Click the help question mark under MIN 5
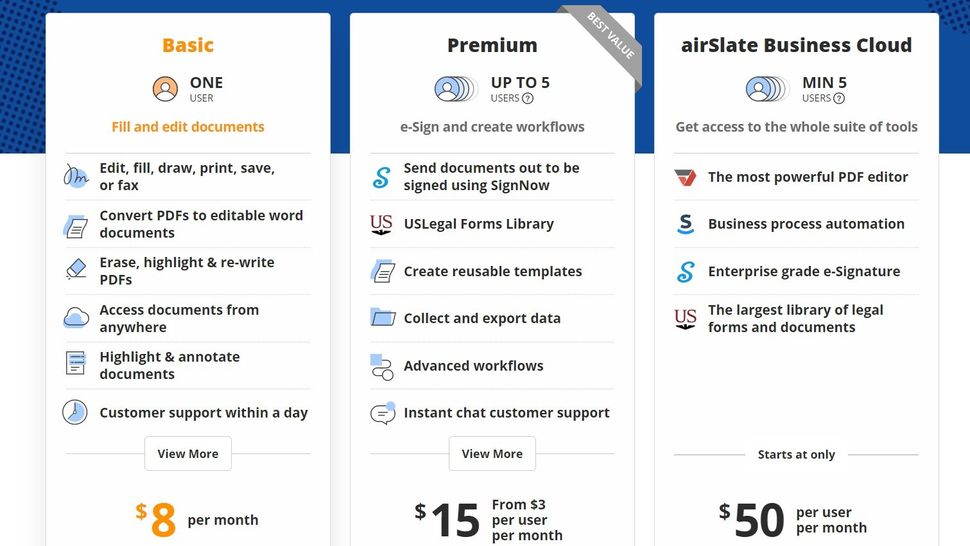The width and height of the screenshot is (970, 546). [x=839, y=98]
